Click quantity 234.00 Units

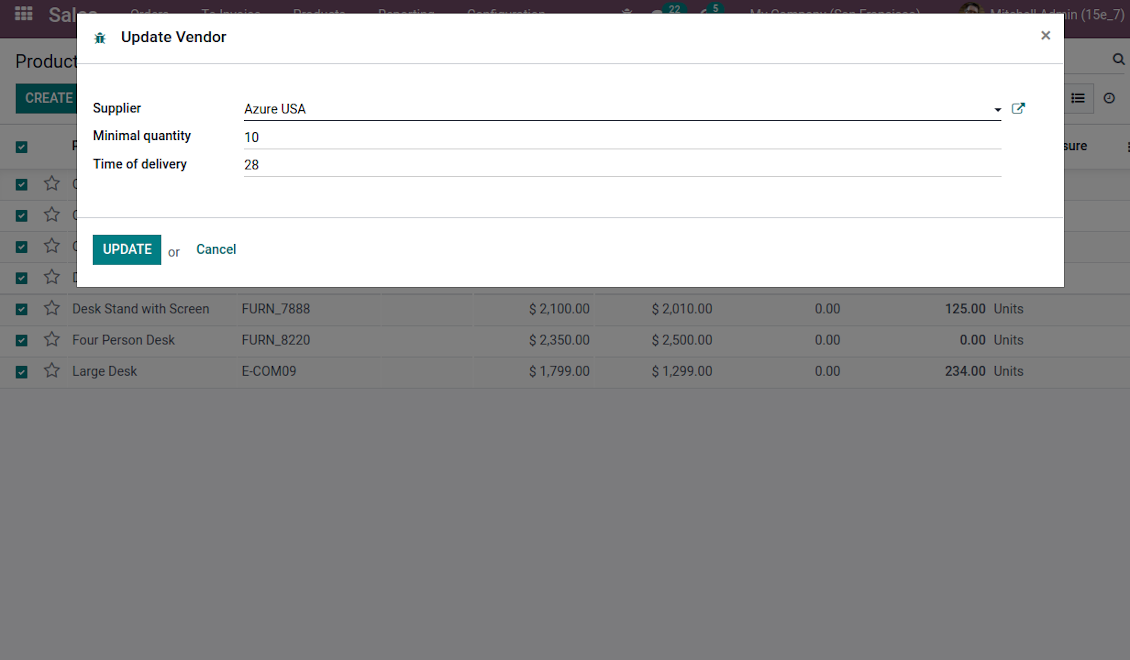click(984, 371)
